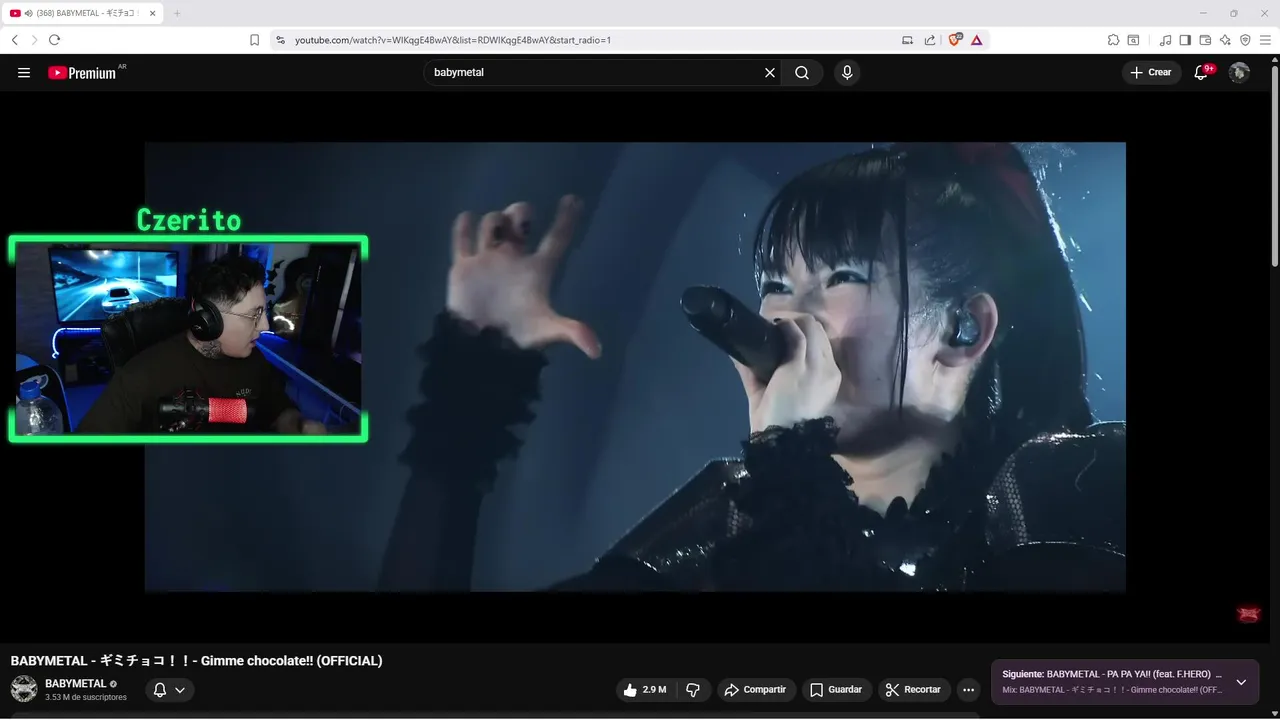Click the Guardar save button
Screen dimensions: 1280x720
tap(836, 690)
